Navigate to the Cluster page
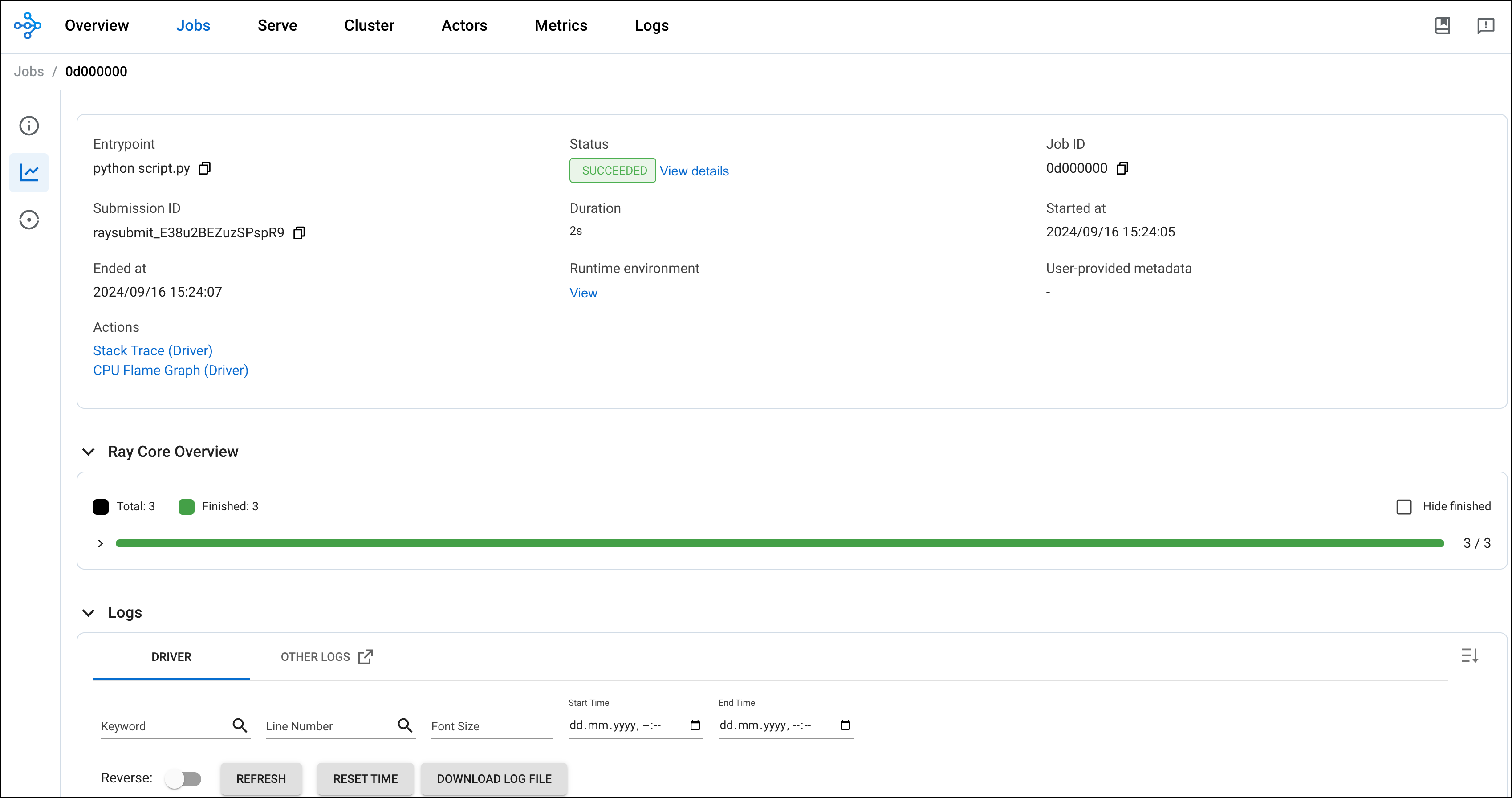Screen dimensions: 1512x798 (x=369, y=25)
